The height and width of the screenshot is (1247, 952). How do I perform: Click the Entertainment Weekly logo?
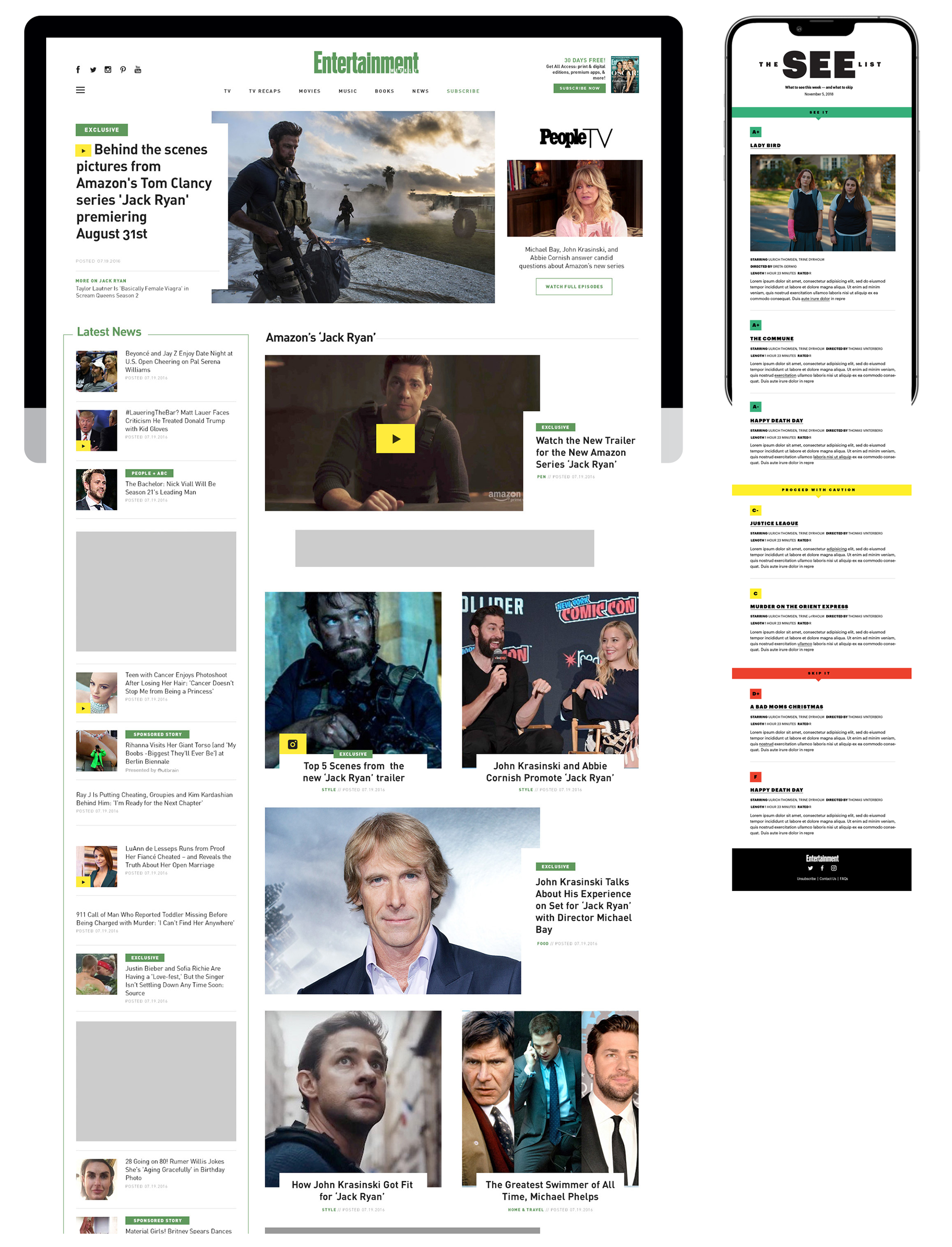point(366,63)
